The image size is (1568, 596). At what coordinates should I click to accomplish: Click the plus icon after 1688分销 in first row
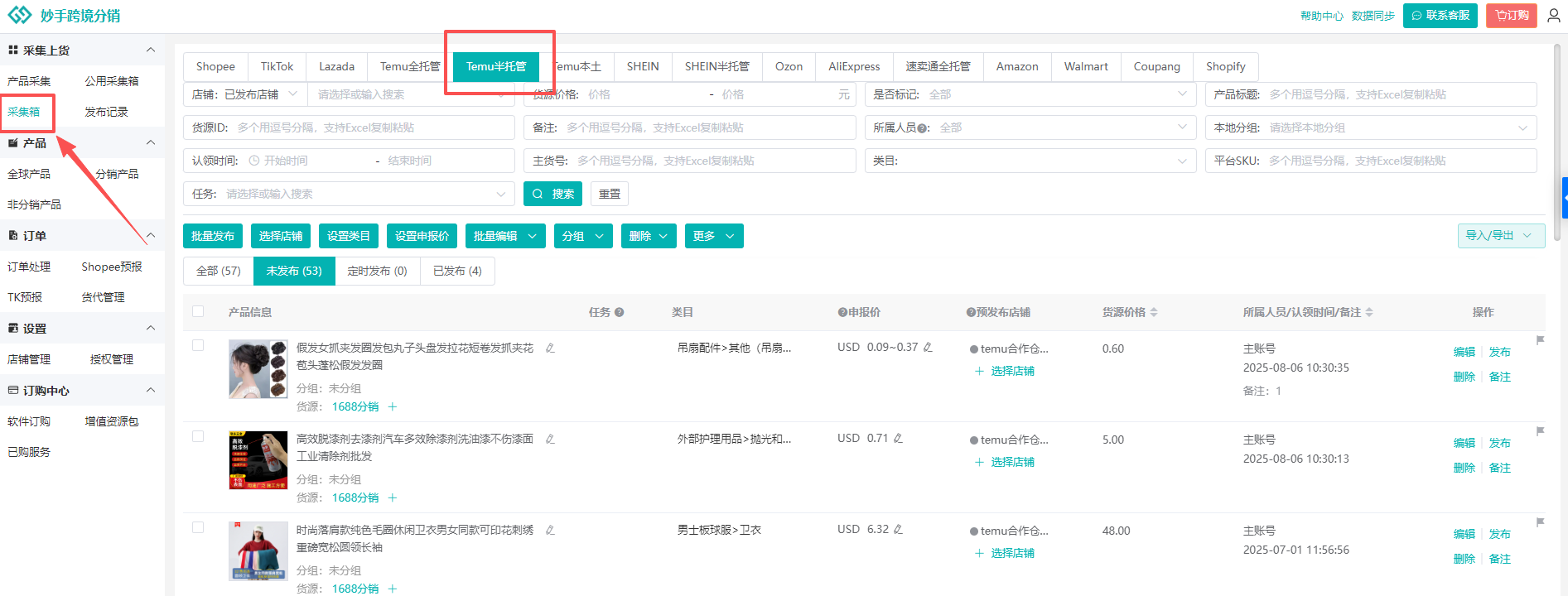(393, 406)
